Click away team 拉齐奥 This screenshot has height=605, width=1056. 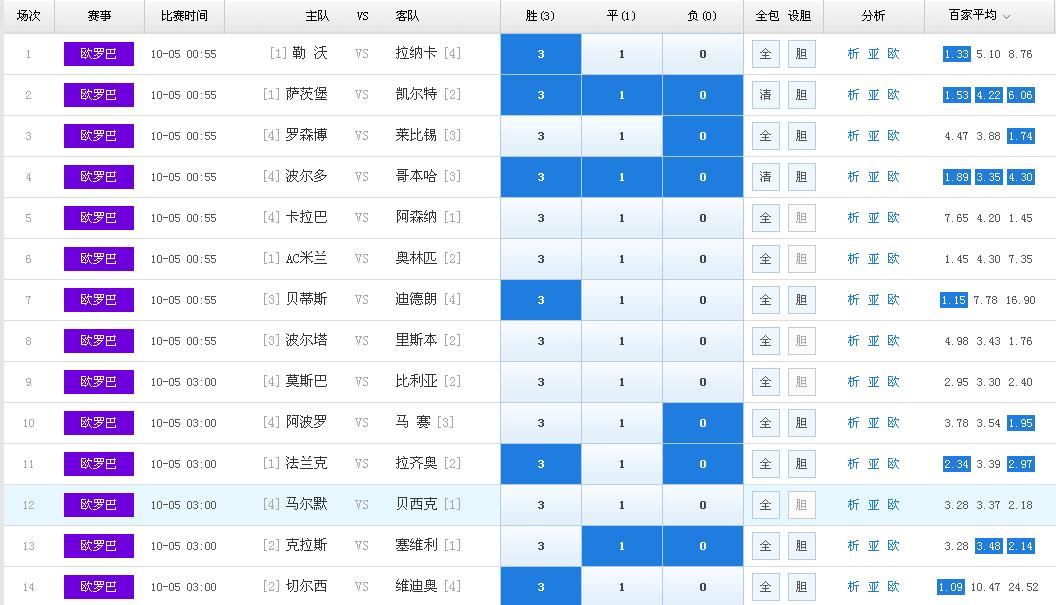416,463
